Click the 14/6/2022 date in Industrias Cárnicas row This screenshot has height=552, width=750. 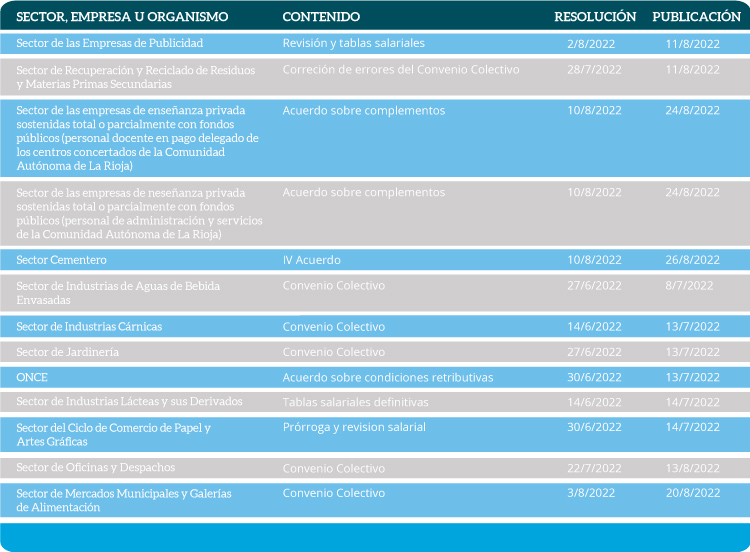pyautogui.click(x=594, y=327)
